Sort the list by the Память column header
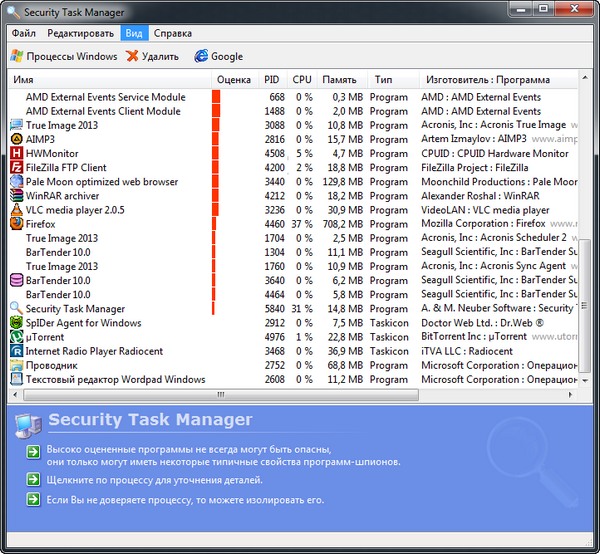 click(x=339, y=79)
